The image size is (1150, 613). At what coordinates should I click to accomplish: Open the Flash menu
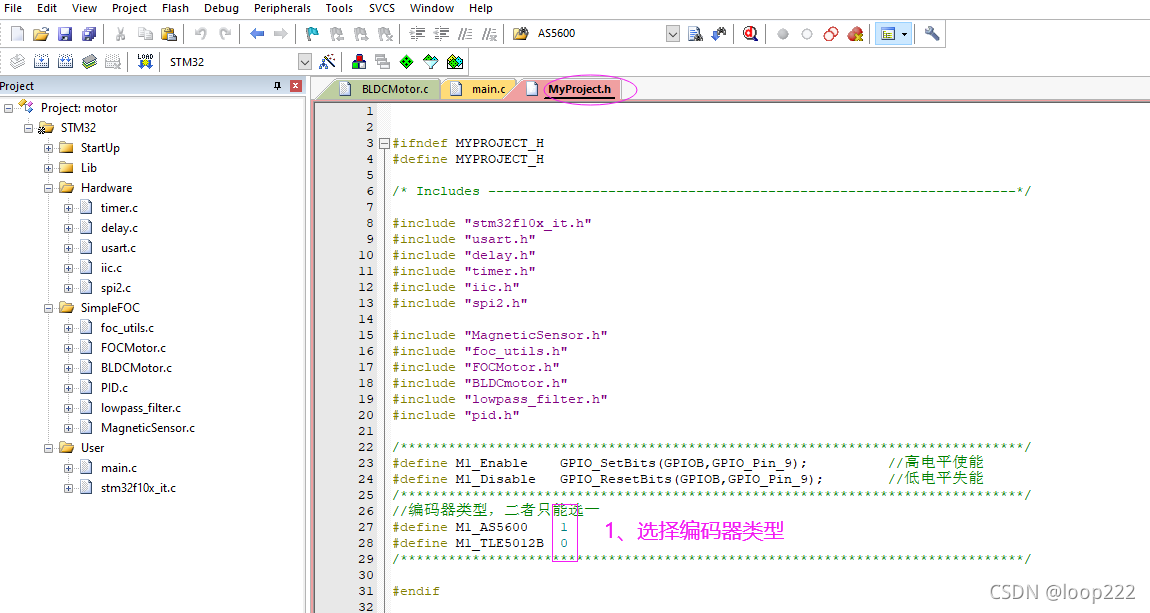[x=175, y=8]
